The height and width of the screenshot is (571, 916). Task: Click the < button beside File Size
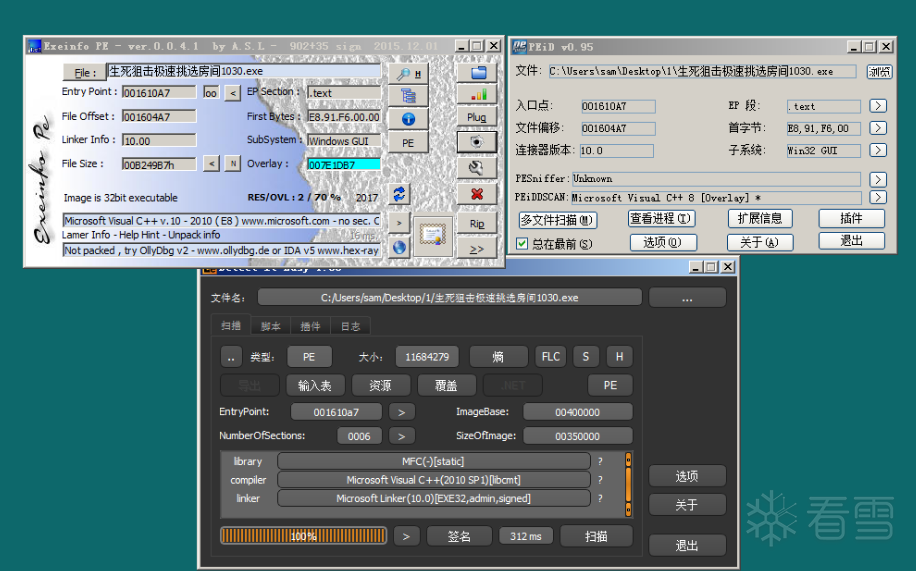(x=211, y=164)
